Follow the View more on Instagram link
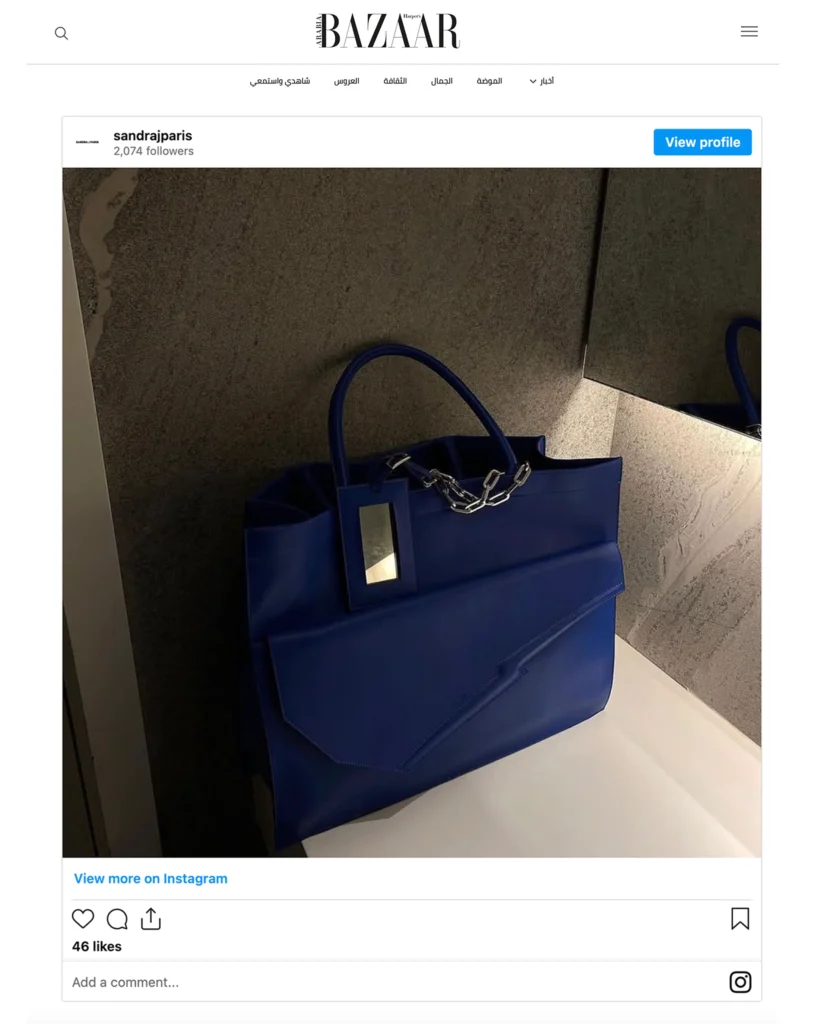This screenshot has height=1024, width=818. click(151, 878)
